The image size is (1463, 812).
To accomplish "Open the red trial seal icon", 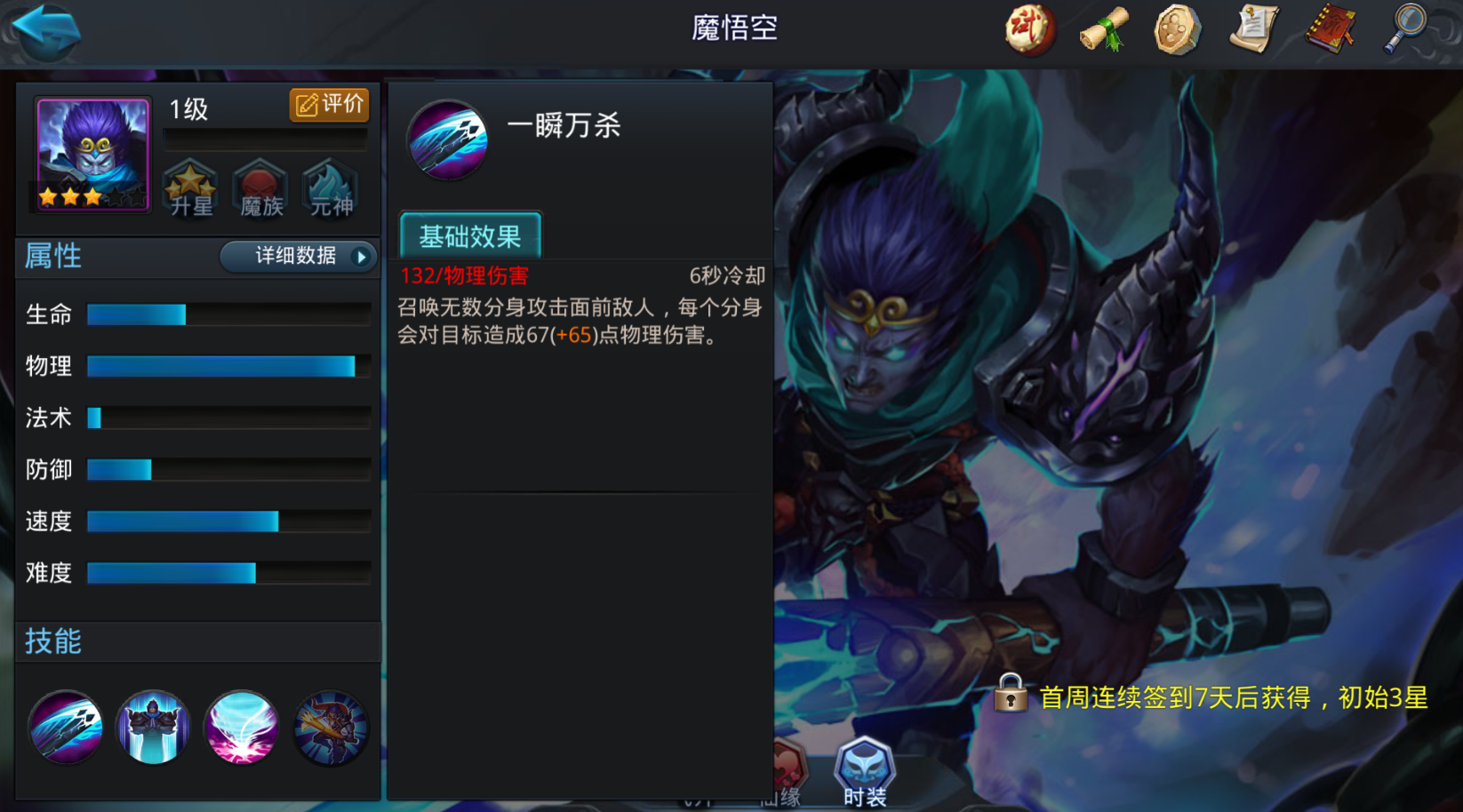I will [1029, 29].
